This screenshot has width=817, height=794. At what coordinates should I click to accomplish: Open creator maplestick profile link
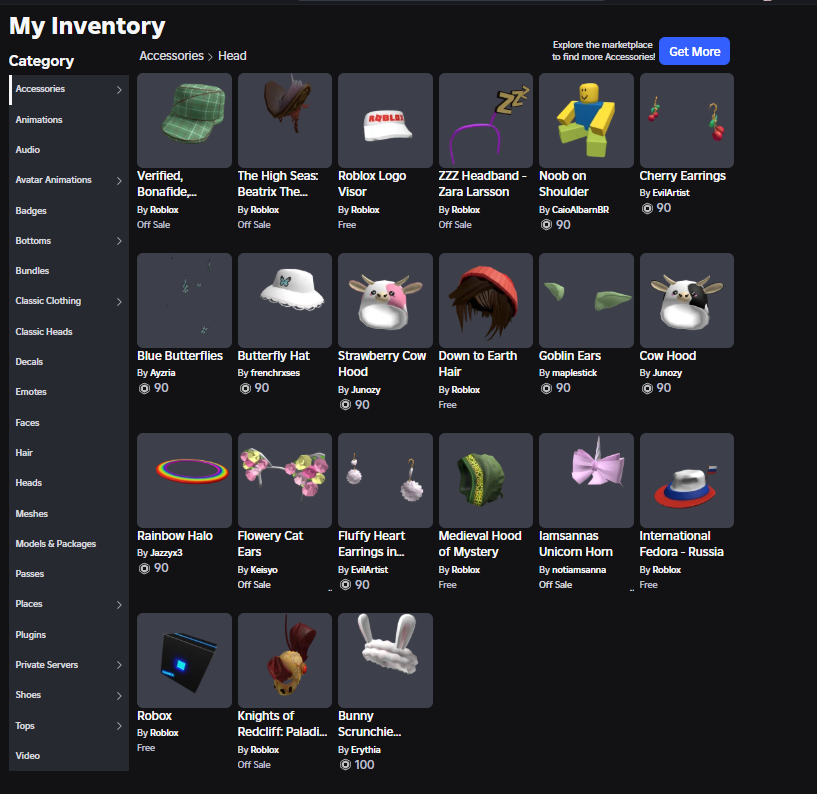point(574,373)
